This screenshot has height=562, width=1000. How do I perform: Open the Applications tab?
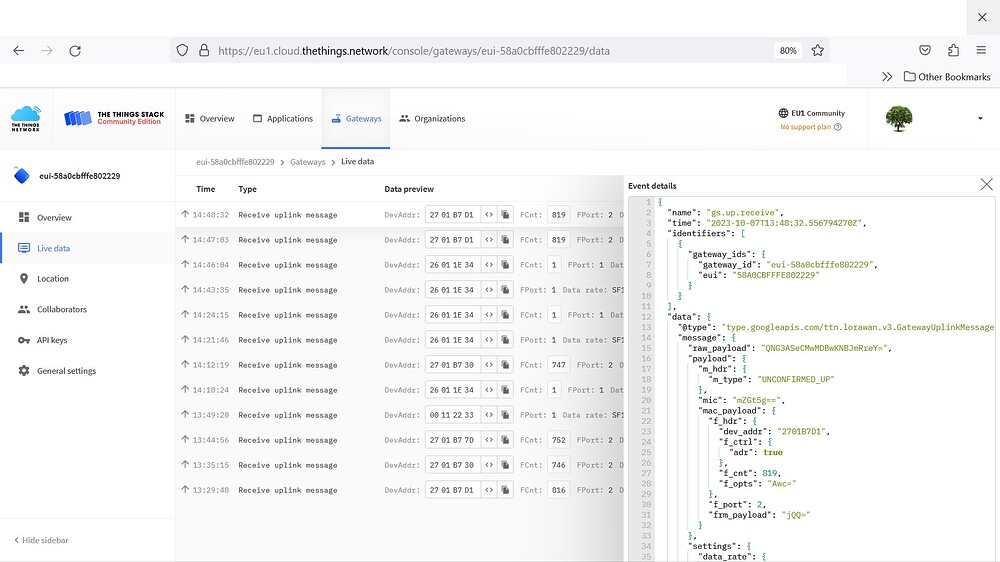[x=283, y=119]
